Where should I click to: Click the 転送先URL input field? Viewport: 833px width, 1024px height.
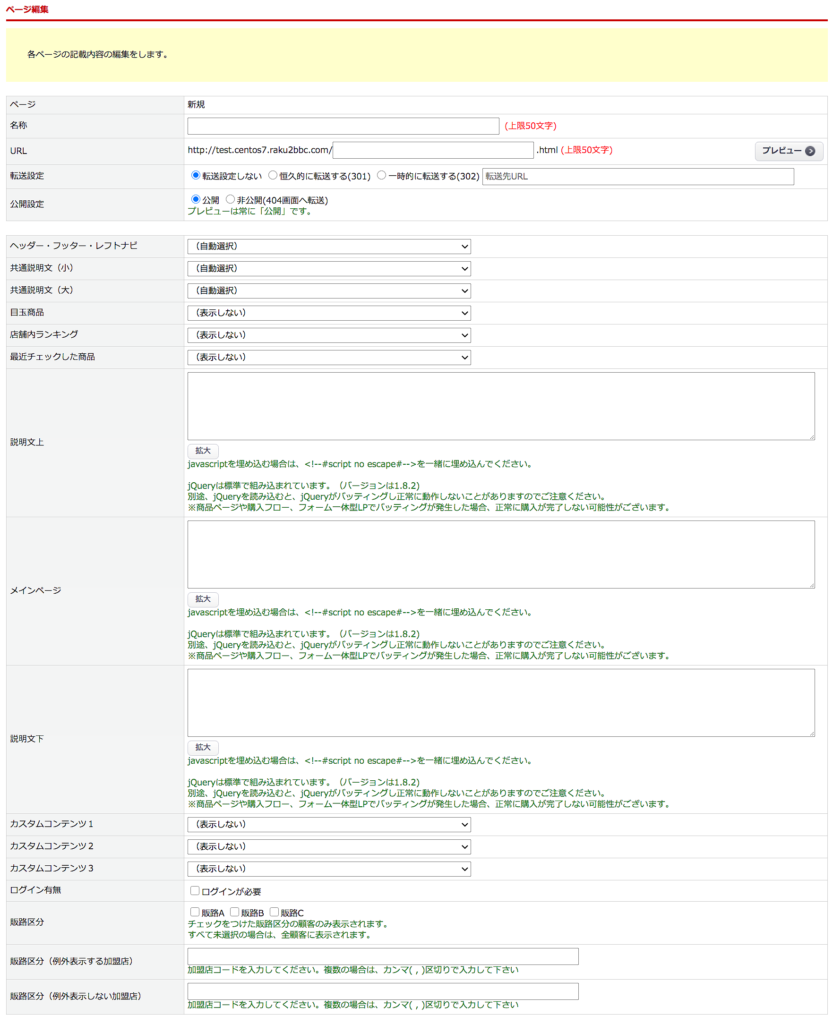tap(637, 177)
